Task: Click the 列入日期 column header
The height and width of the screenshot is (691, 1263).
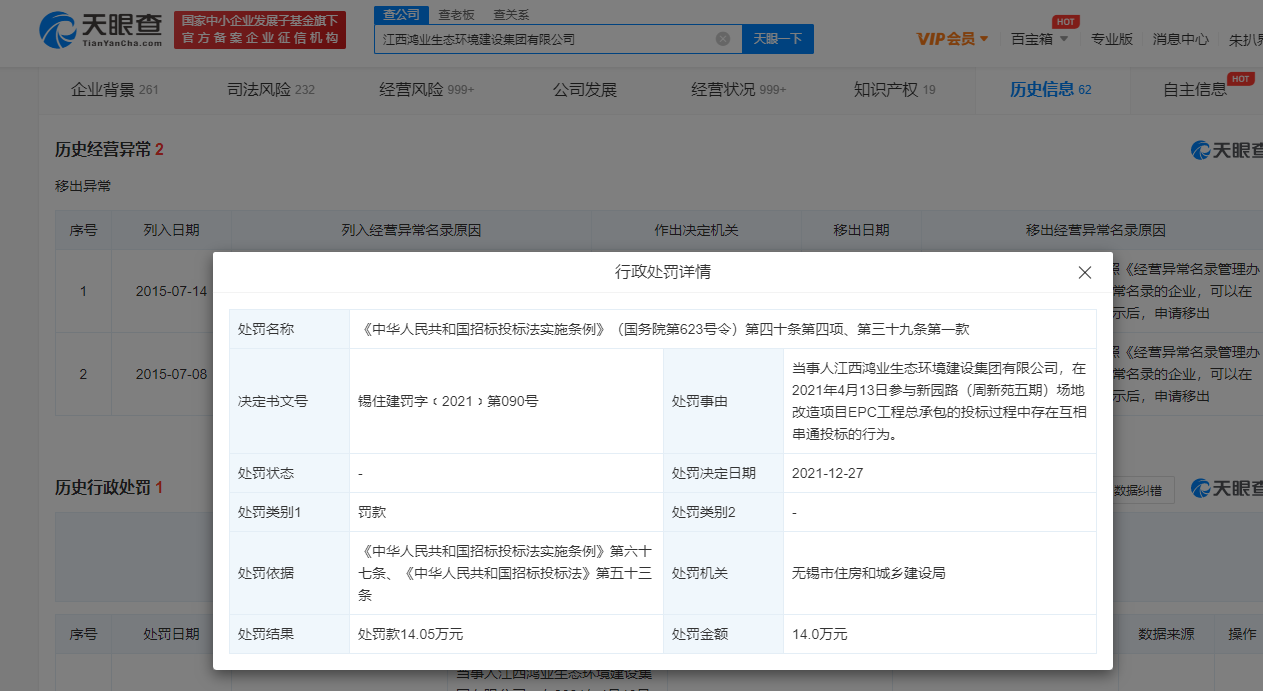Action: point(171,230)
